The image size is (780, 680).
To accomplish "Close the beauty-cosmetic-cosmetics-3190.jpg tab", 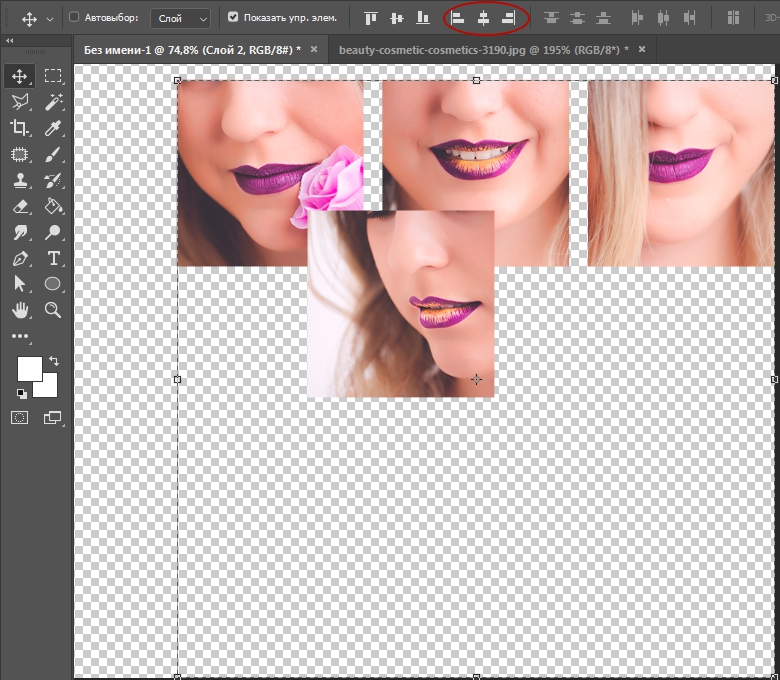I will 642,49.
